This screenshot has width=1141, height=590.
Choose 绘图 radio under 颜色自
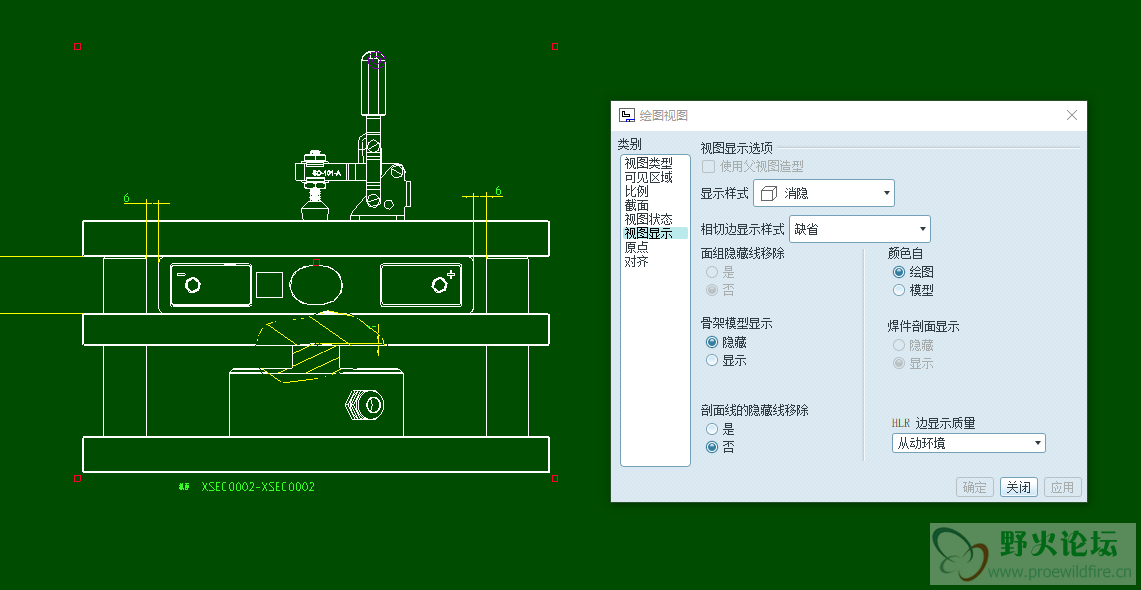tap(899, 272)
